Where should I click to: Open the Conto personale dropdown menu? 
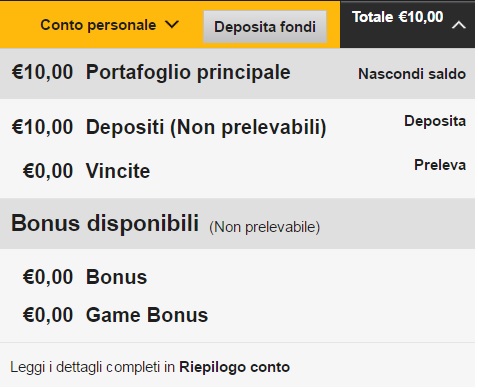(110, 25)
